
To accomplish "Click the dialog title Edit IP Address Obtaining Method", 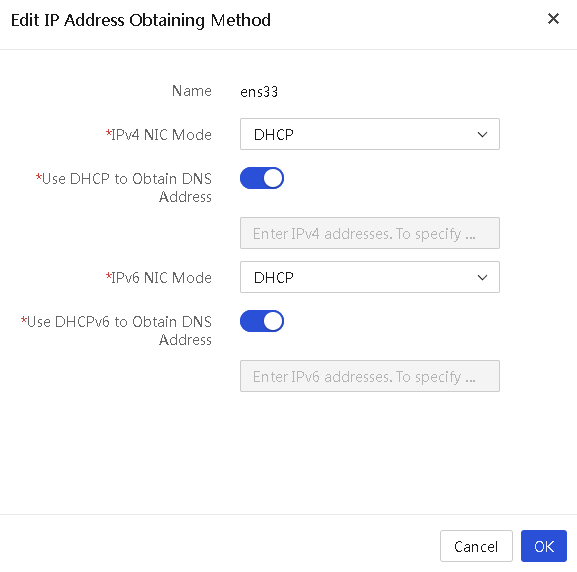I will point(141,20).
